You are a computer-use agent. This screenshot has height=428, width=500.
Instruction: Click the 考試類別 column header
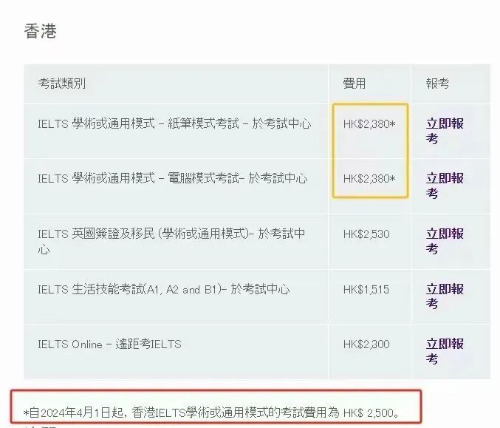(x=62, y=83)
